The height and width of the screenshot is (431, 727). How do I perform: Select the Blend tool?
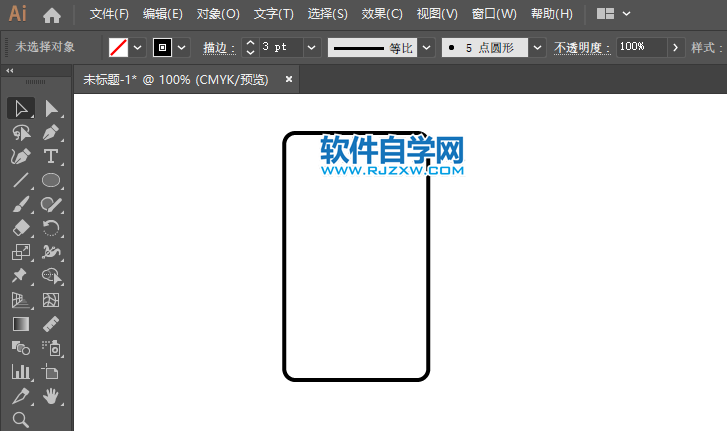pos(21,348)
